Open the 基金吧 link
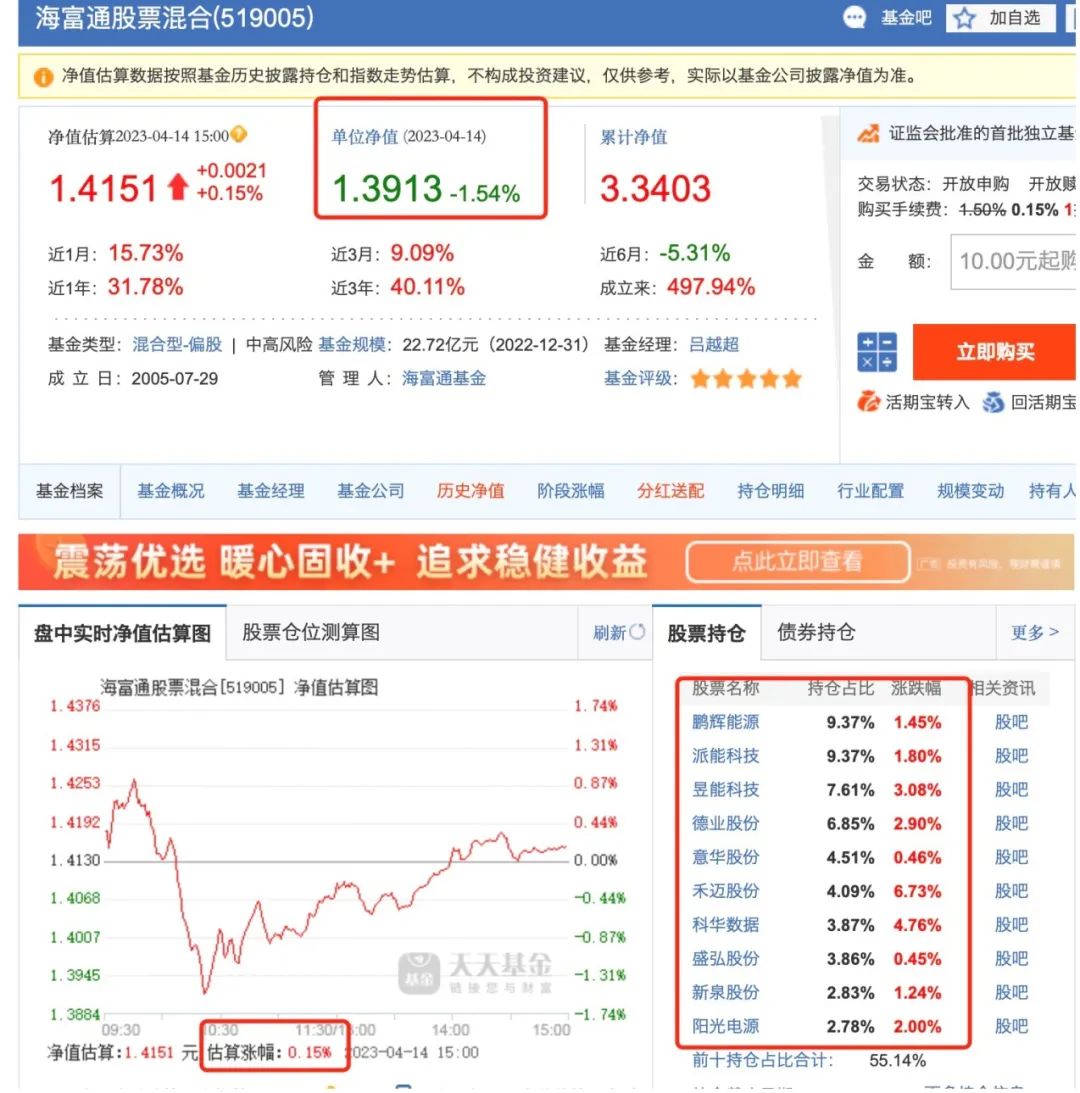The height and width of the screenshot is (1093, 1080). pyautogui.click(x=906, y=17)
